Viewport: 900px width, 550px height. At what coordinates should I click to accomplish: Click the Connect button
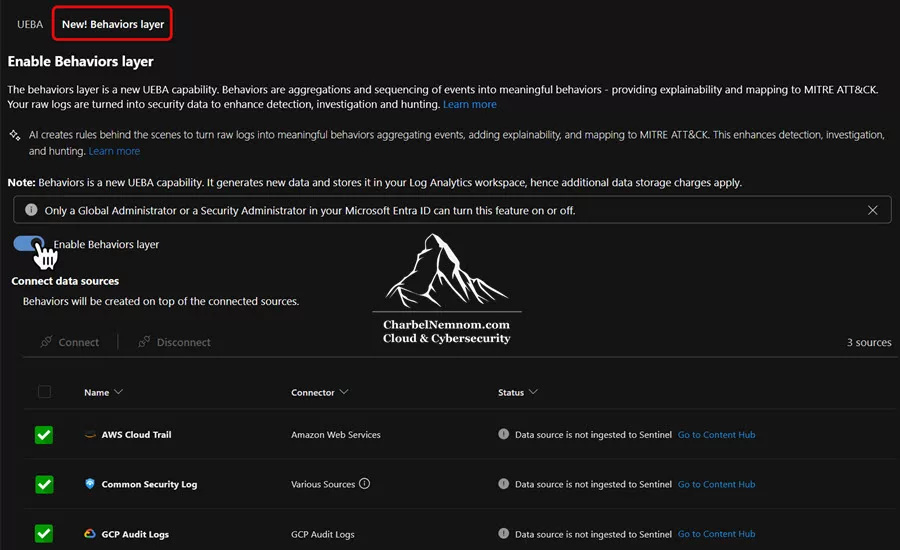tap(69, 342)
